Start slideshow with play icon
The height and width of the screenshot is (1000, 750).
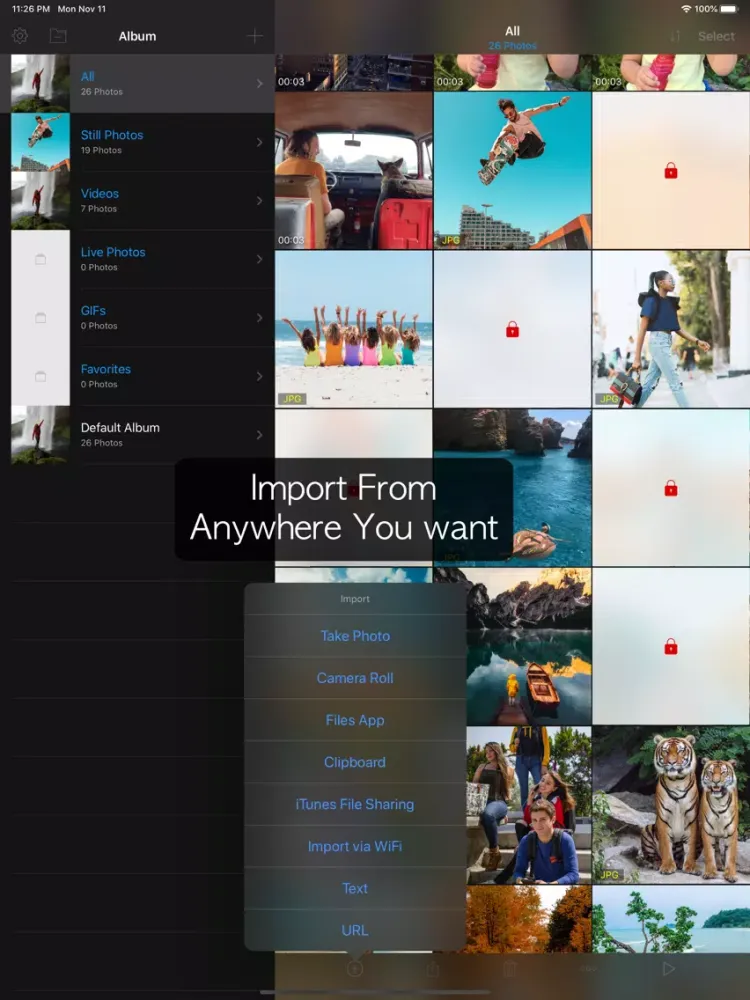pos(668,969)
